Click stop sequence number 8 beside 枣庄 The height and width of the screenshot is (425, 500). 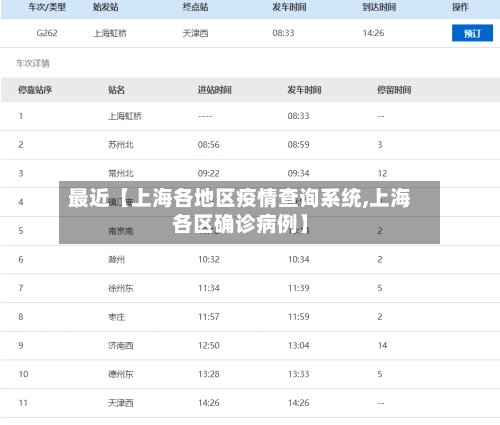pos(21,317)
